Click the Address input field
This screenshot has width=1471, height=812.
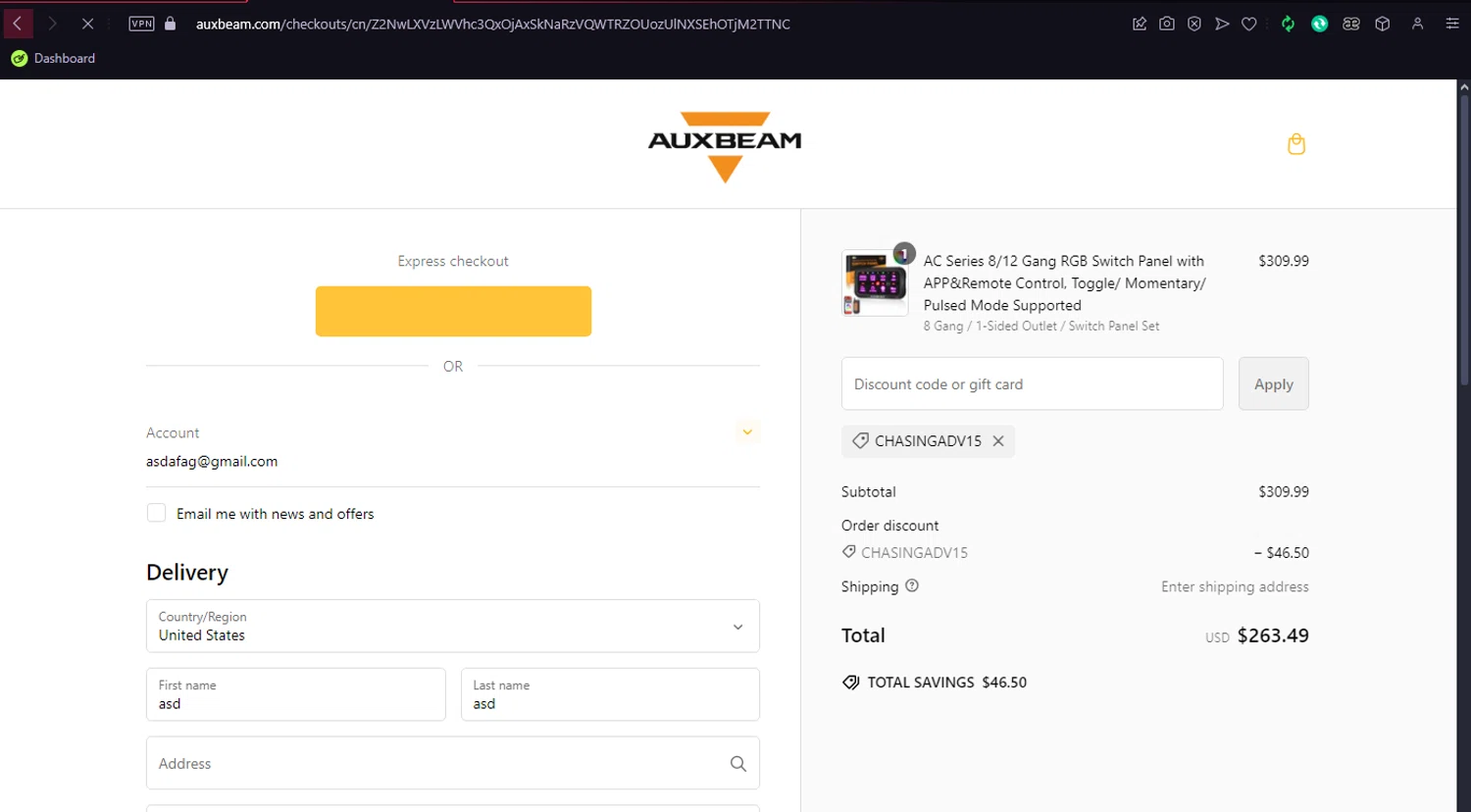pyautogui.click(x=453, y=763)
